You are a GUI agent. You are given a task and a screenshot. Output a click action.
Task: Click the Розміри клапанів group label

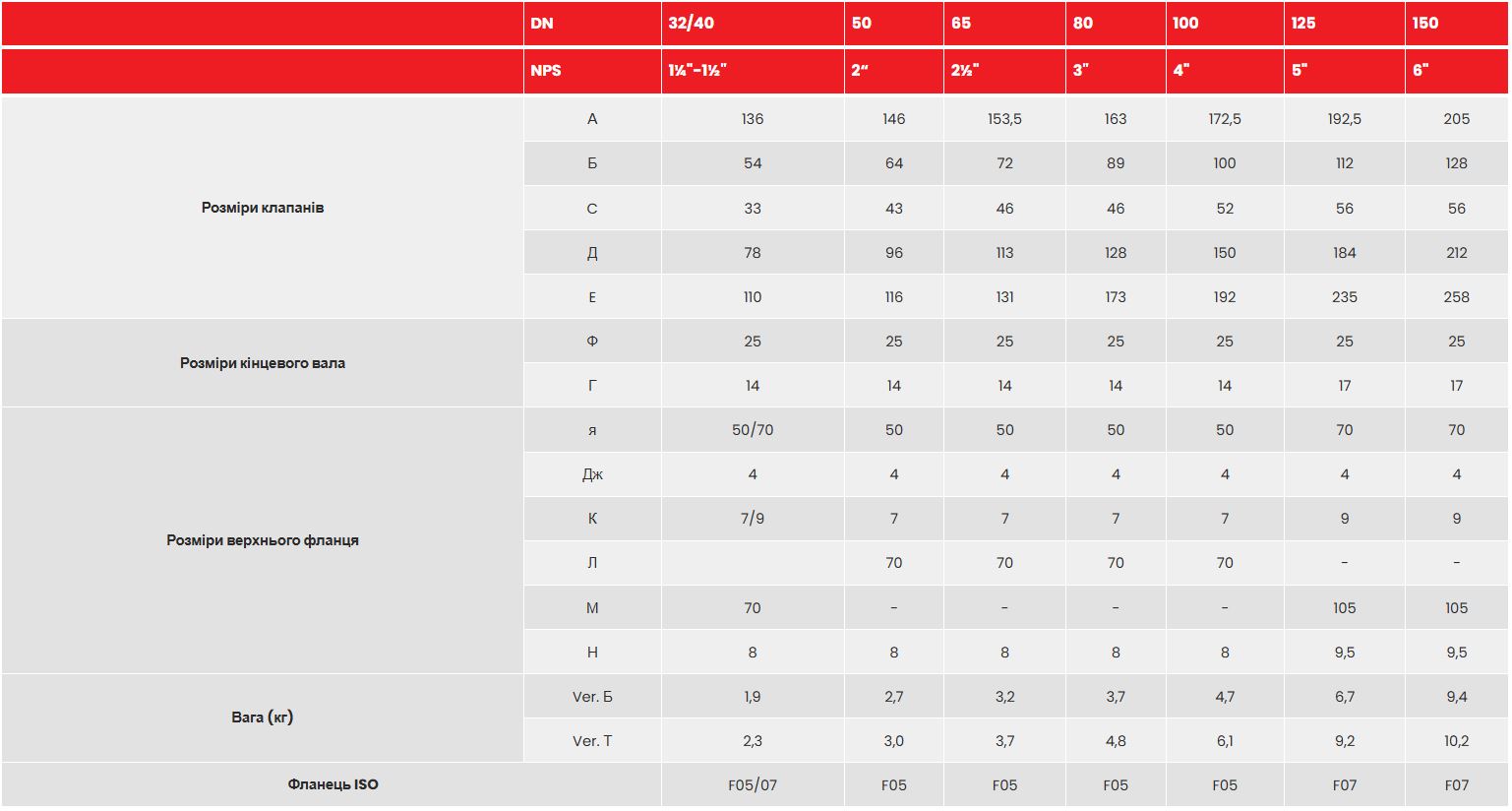[263, 208]
